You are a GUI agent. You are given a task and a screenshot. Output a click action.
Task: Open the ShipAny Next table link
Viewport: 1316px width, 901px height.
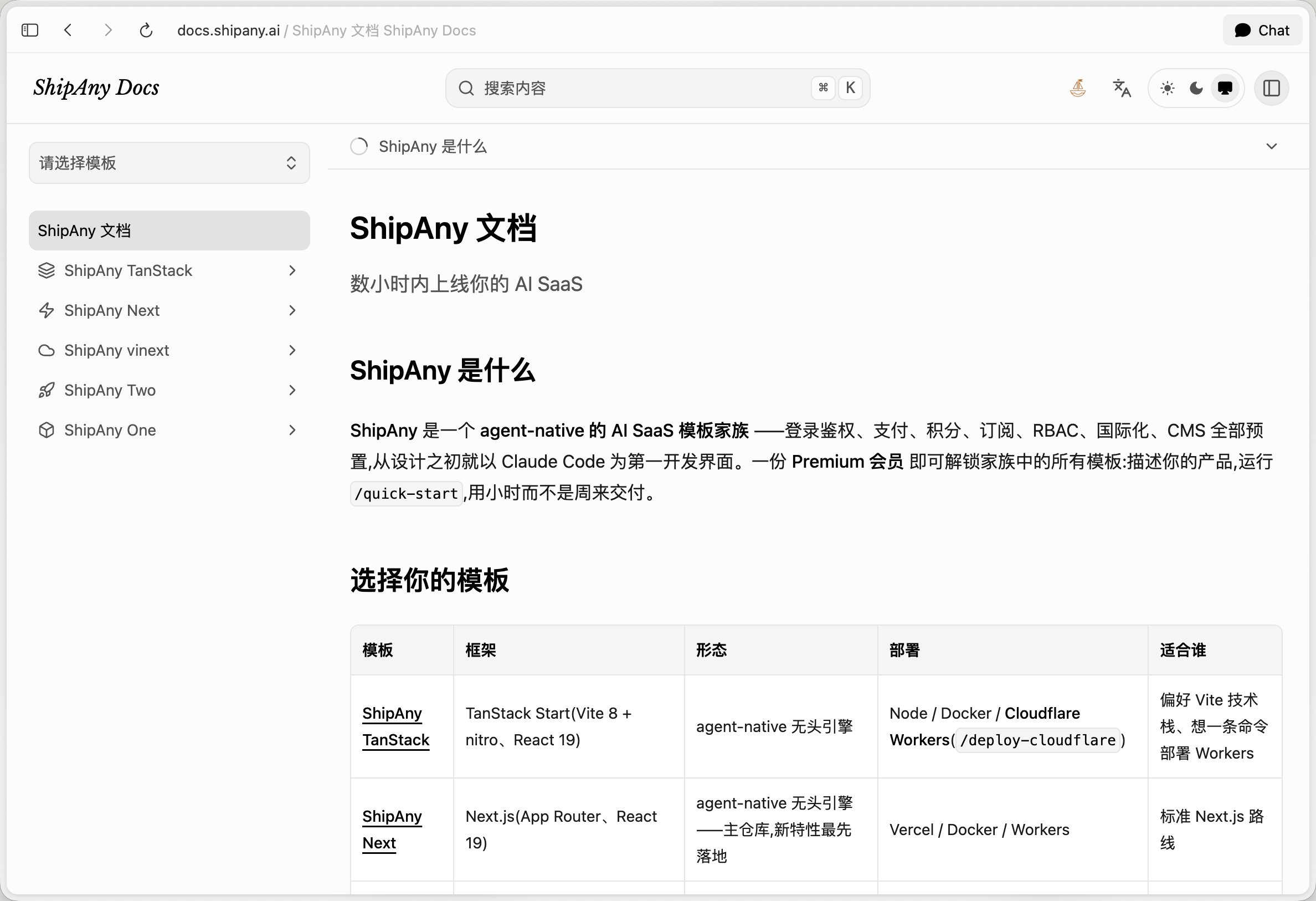click(x=392, y=830)
